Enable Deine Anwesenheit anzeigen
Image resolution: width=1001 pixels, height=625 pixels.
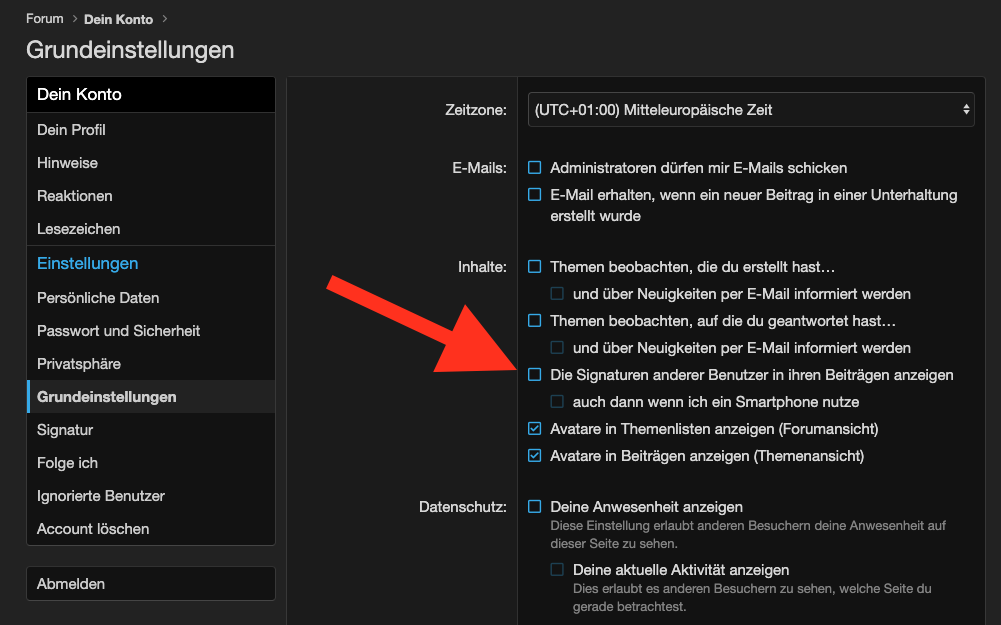pyautogui.click(x=534, y=507)
